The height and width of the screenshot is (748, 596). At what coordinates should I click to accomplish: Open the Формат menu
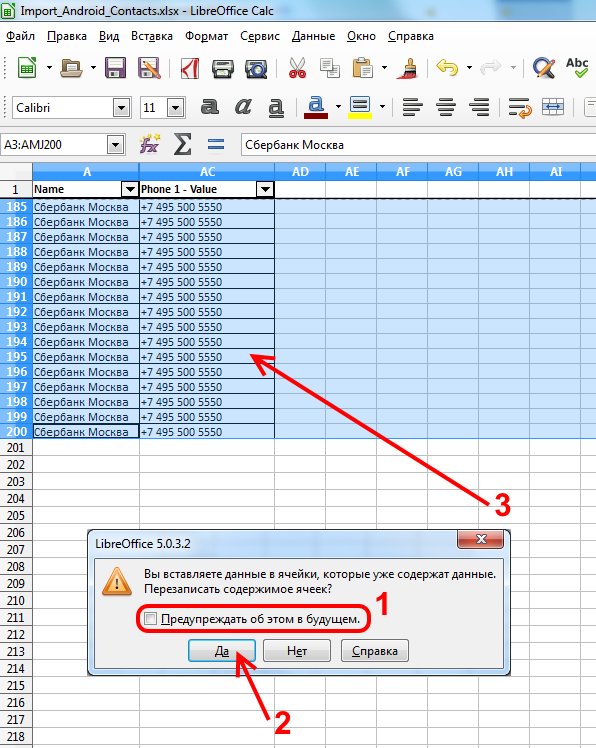pyautogui.click(x=207, y=36)
